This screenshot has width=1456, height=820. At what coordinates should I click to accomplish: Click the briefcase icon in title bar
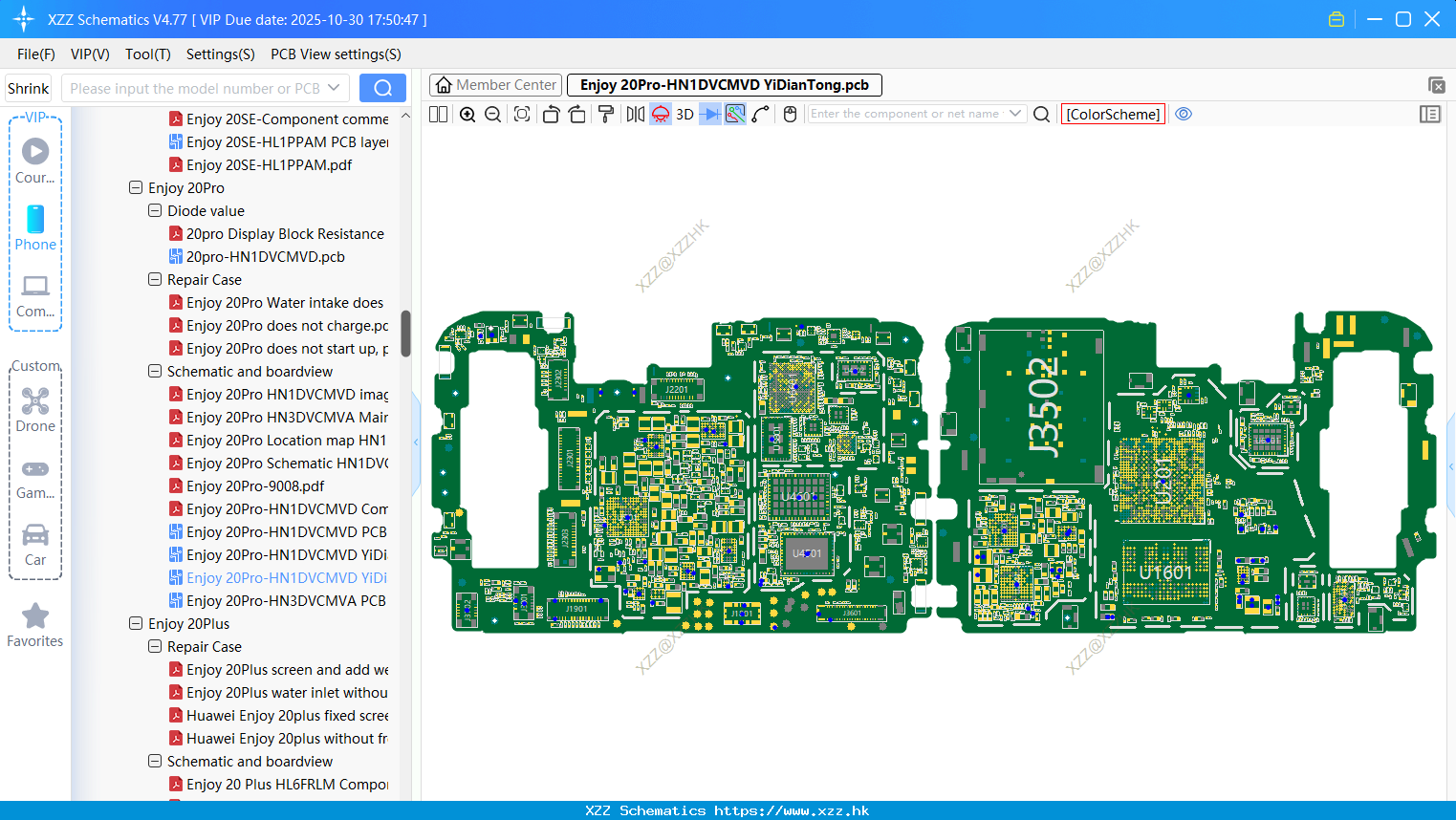(1336, 19)
